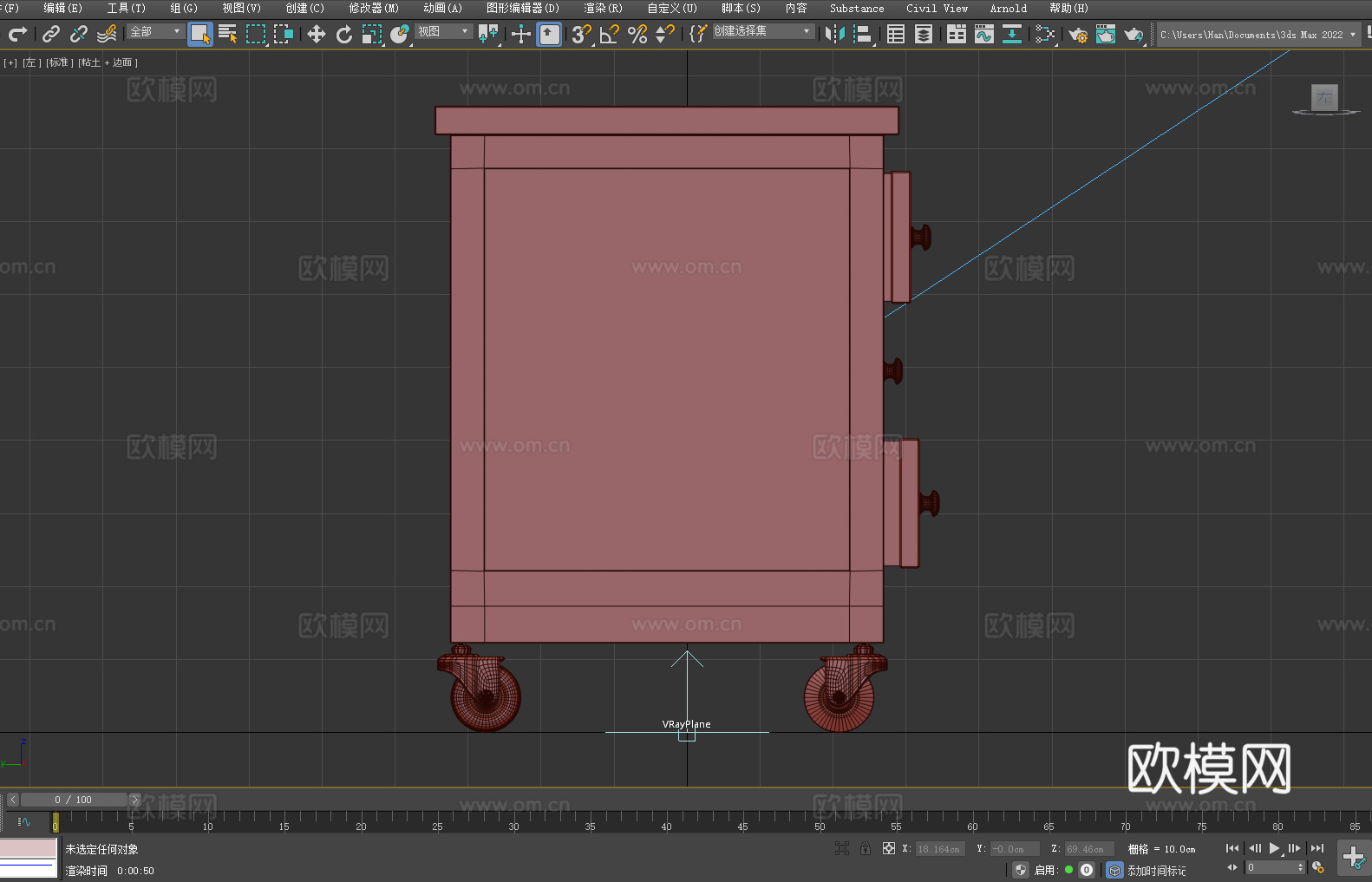Click the X coordinate input field
Viewport: 1372px width, 882px height.
pyautogui.click(x=939, y=849)
